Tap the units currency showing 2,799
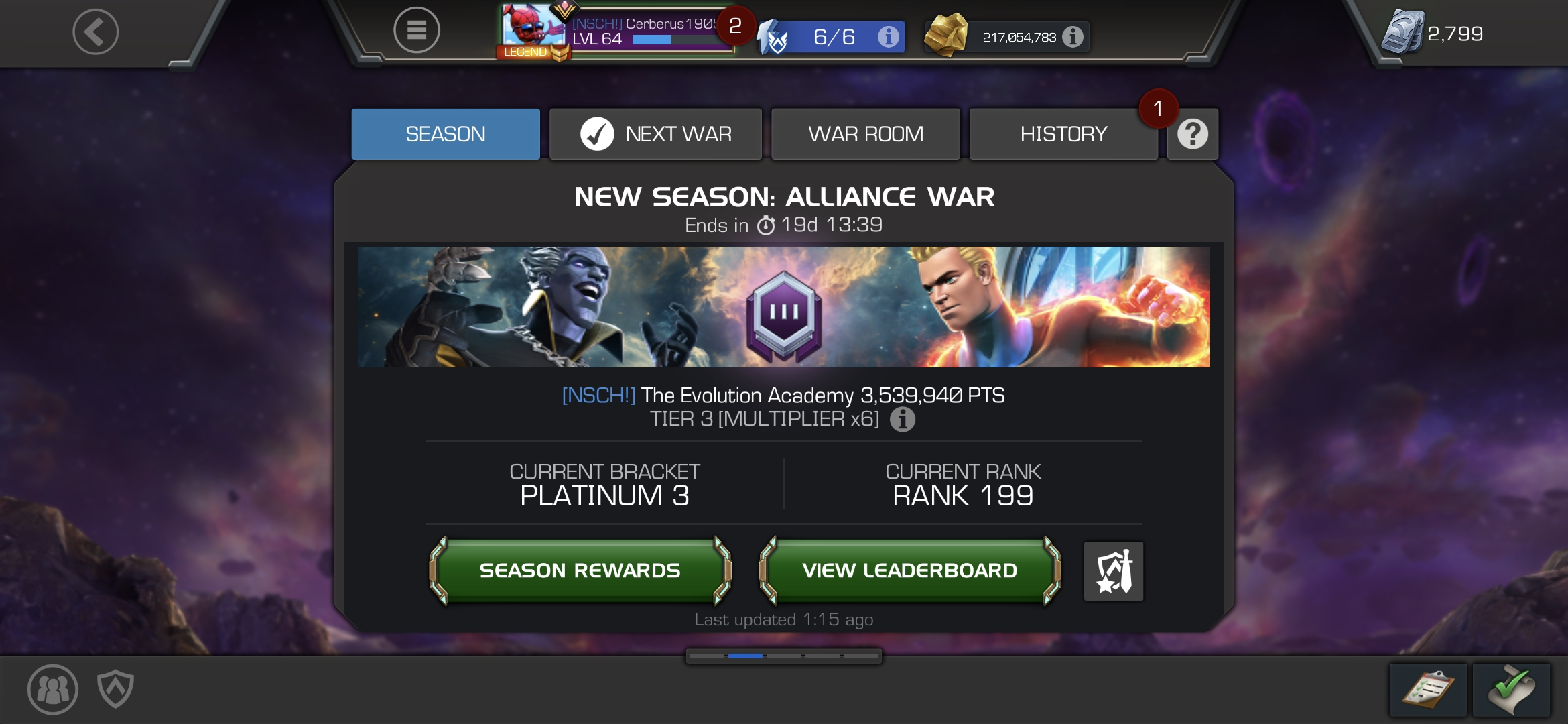Image resolution: width=1568 pixels, height=724 pixels. pos(1433,32)
